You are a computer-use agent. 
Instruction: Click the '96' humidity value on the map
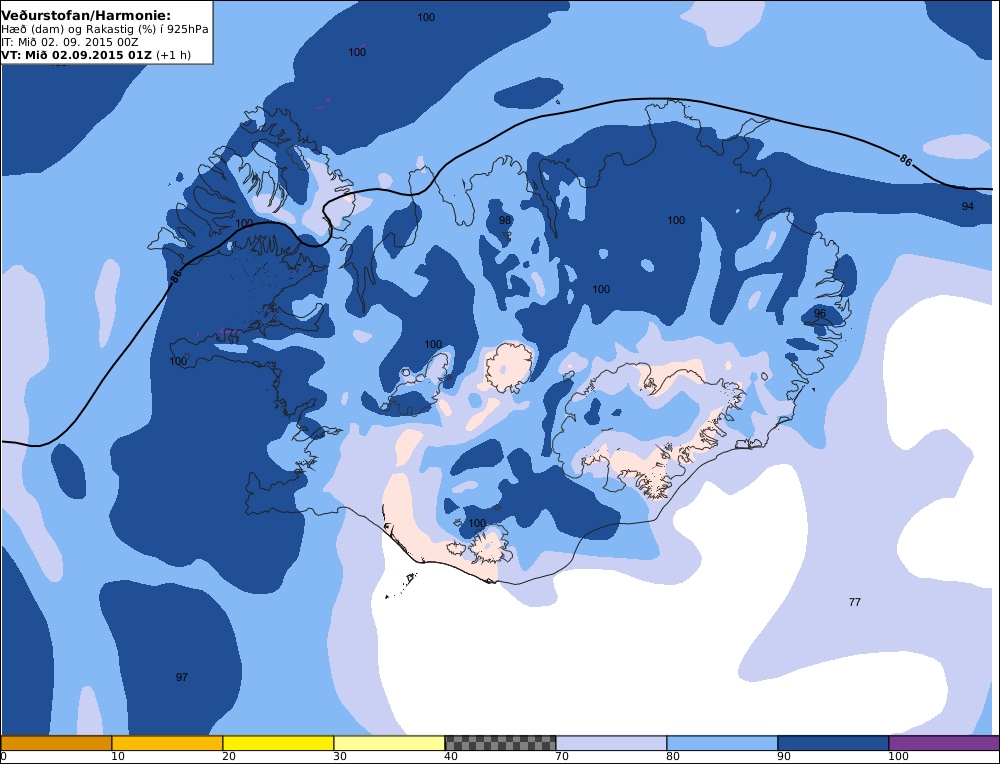coord(820,313)
